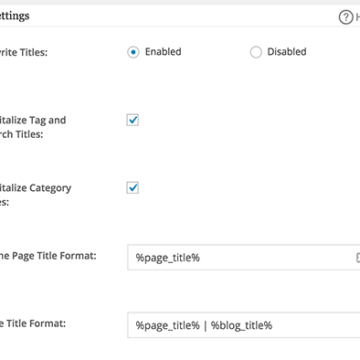Click the 'Capitalize Category Titles' label
The image size is (360, 360).
pos(36,195)
